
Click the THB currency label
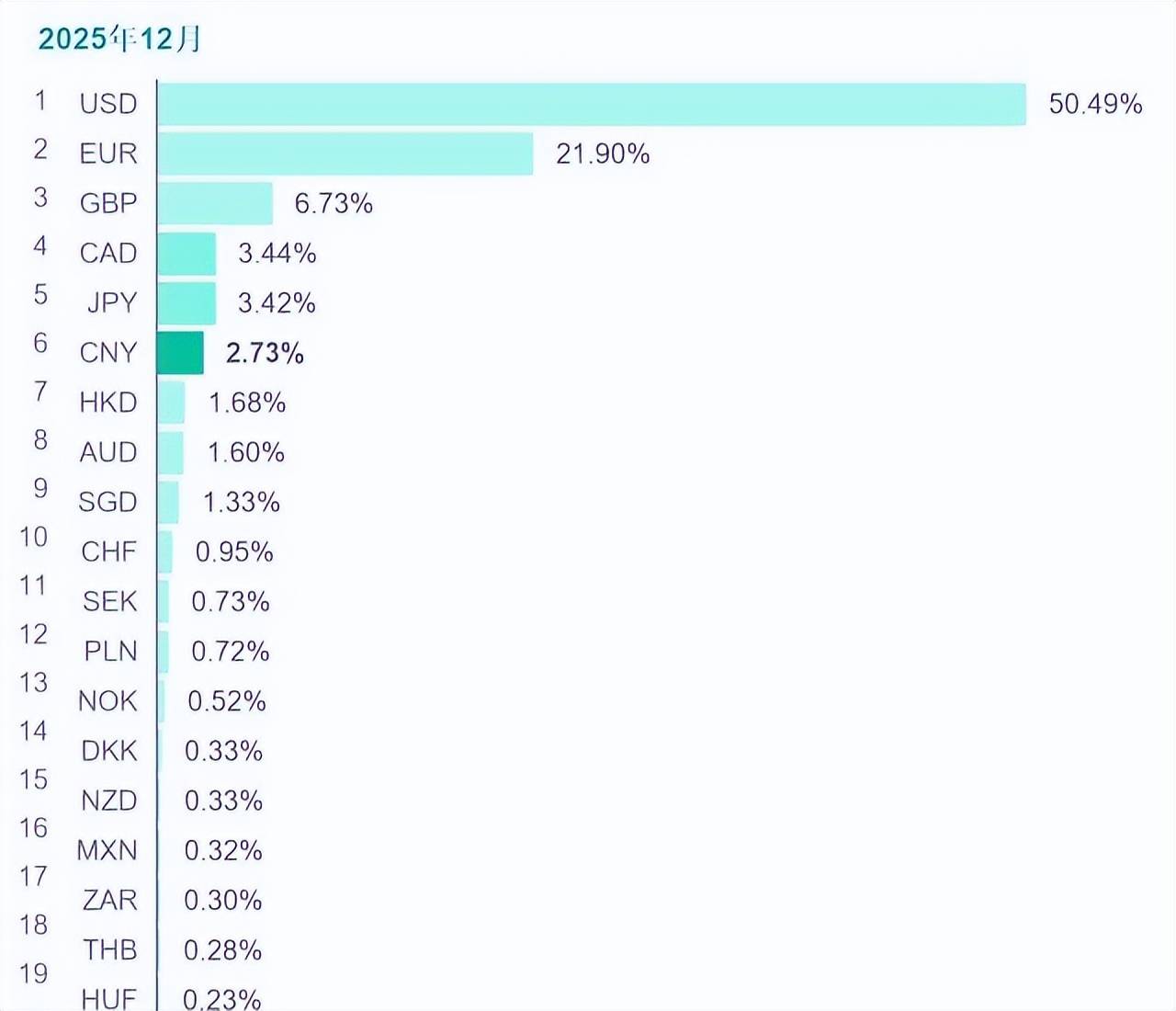click(110, 949)
